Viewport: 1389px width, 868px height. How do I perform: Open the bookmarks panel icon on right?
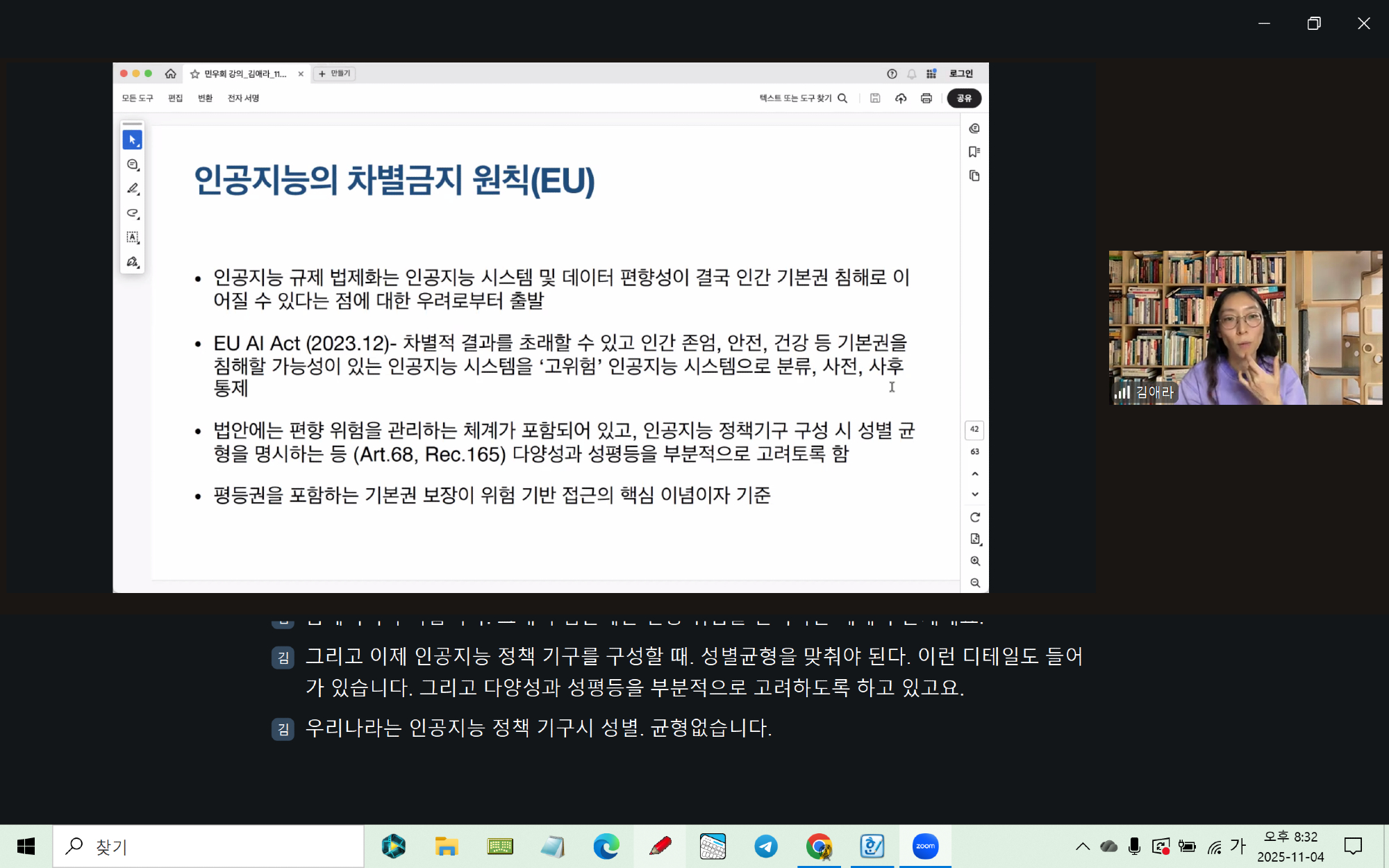tap(974, 152)
